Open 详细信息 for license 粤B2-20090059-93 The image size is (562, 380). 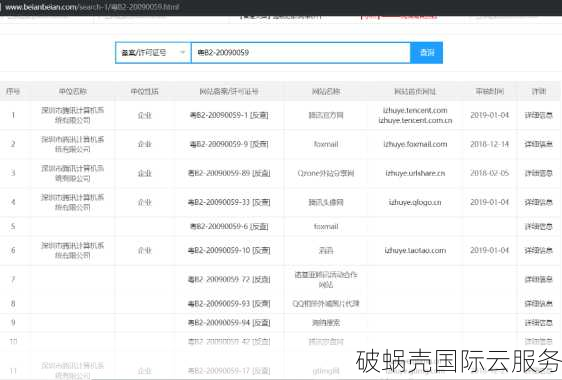pos(539,304)
